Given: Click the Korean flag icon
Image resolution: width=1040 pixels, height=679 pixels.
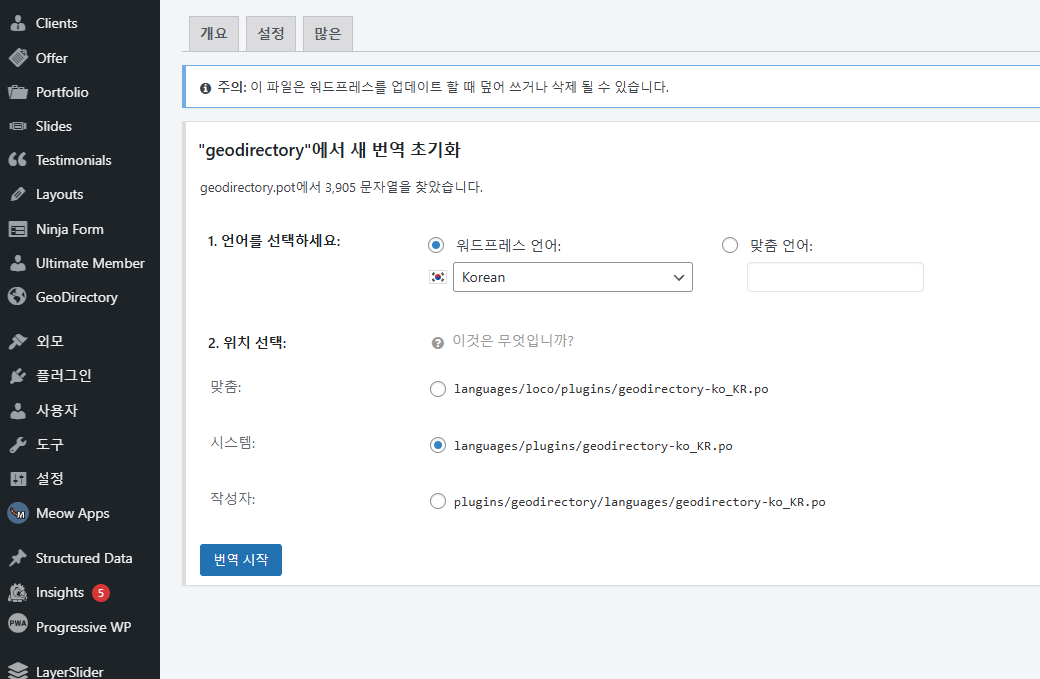Looking at the screenshot, I should coord(438,277).
